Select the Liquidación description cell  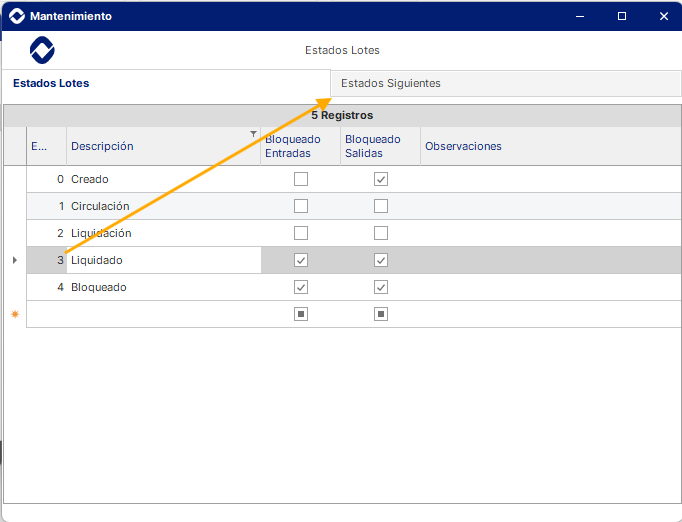164,233
